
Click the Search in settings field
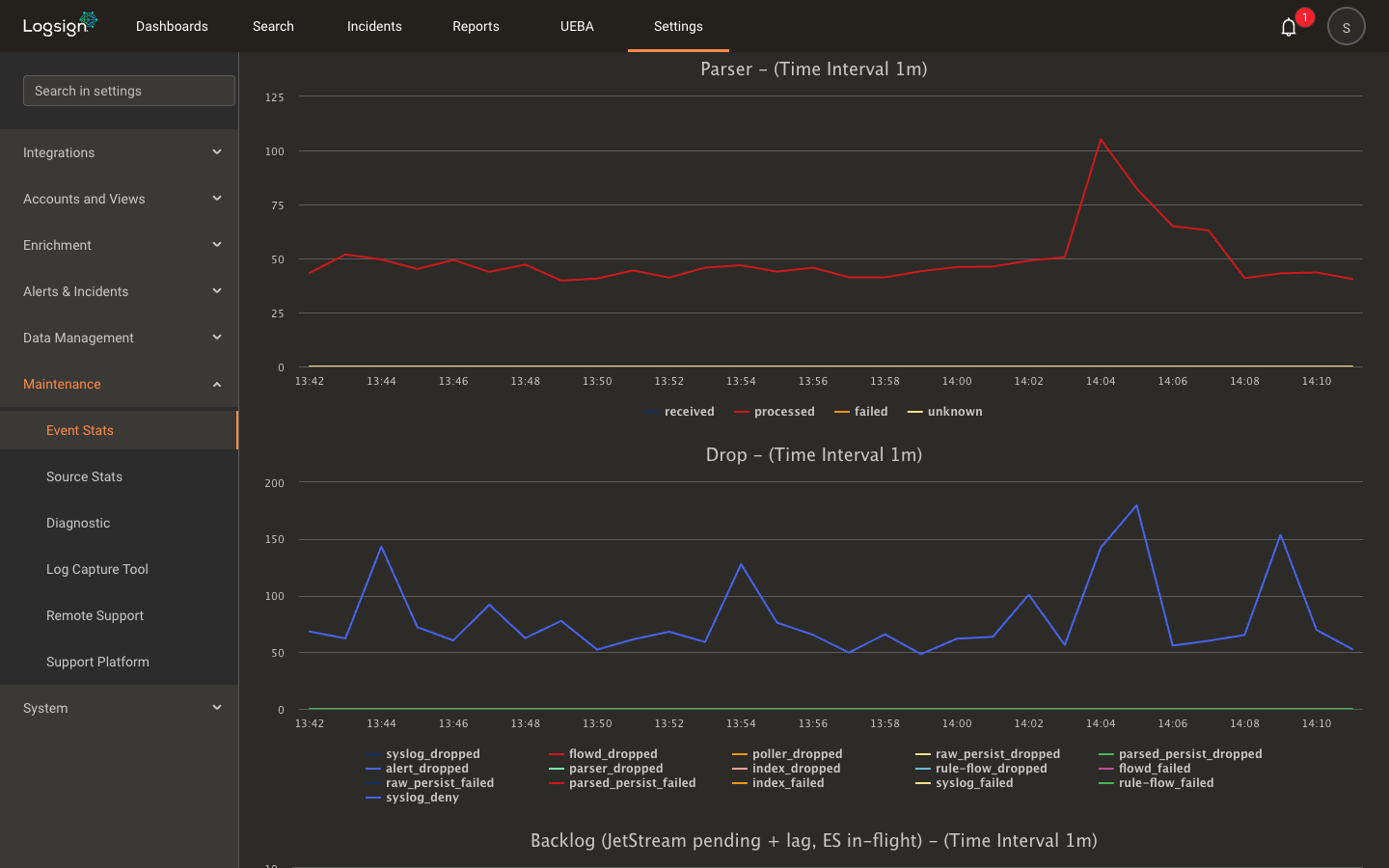129,91
